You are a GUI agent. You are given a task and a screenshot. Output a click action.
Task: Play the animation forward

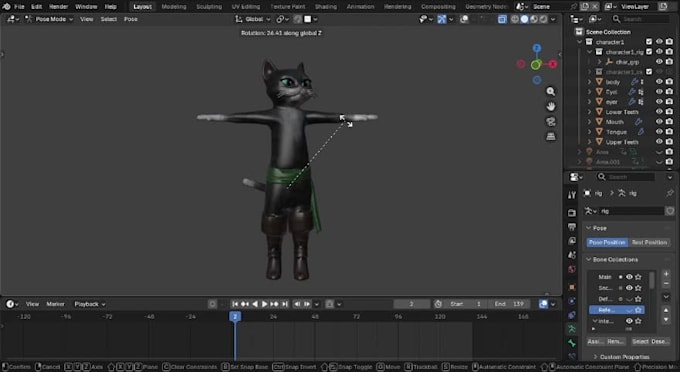265,304
